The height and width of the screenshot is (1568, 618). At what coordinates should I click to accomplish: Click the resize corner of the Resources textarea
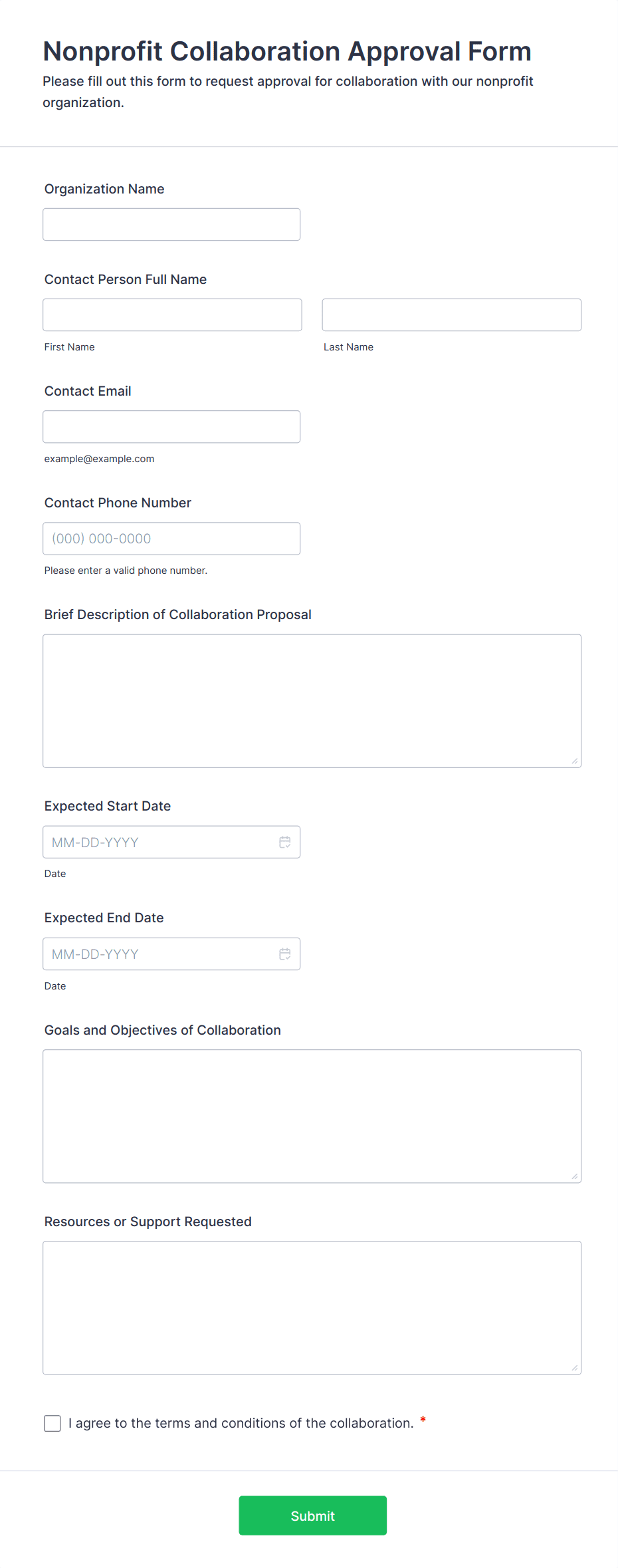pos(575,1367)
